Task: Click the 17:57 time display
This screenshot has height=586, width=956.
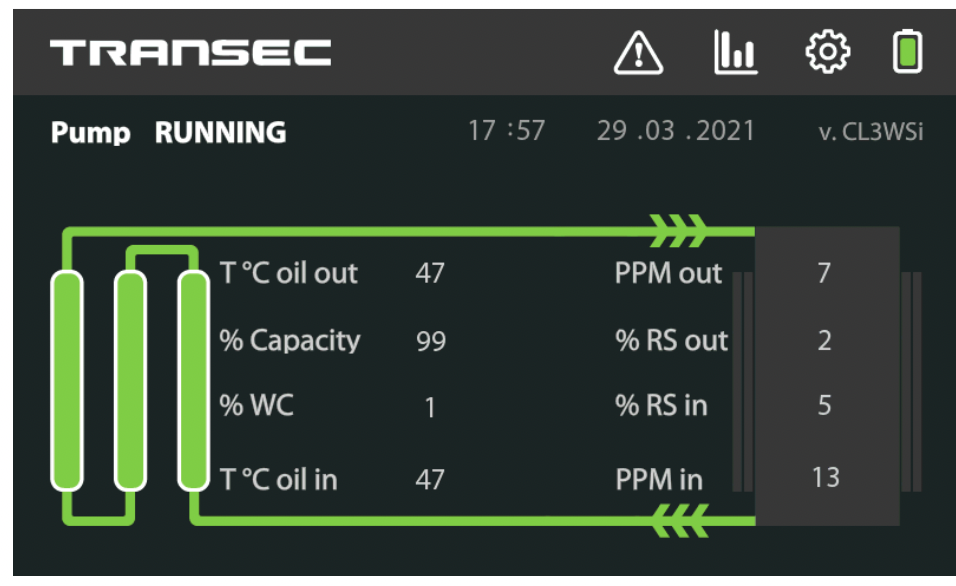Action: click(x=506, y=130)
